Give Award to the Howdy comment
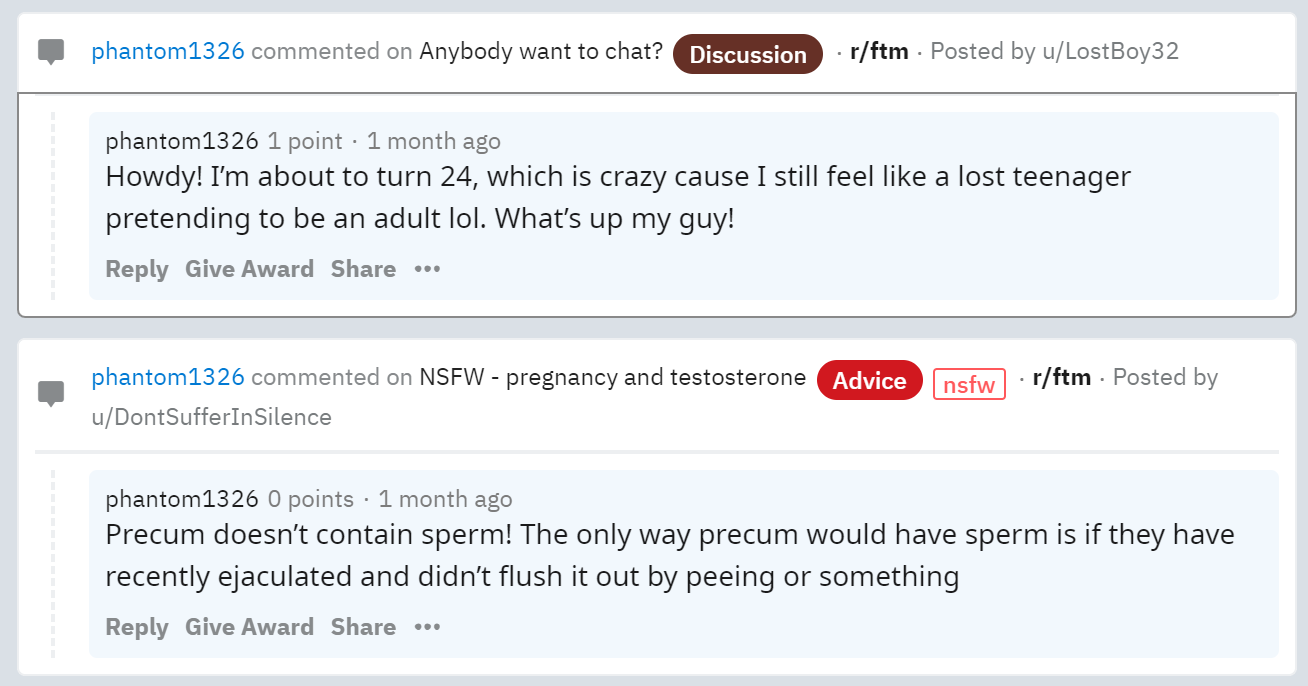The height and width of the screenshot is (686, 1308). [249, 269]
